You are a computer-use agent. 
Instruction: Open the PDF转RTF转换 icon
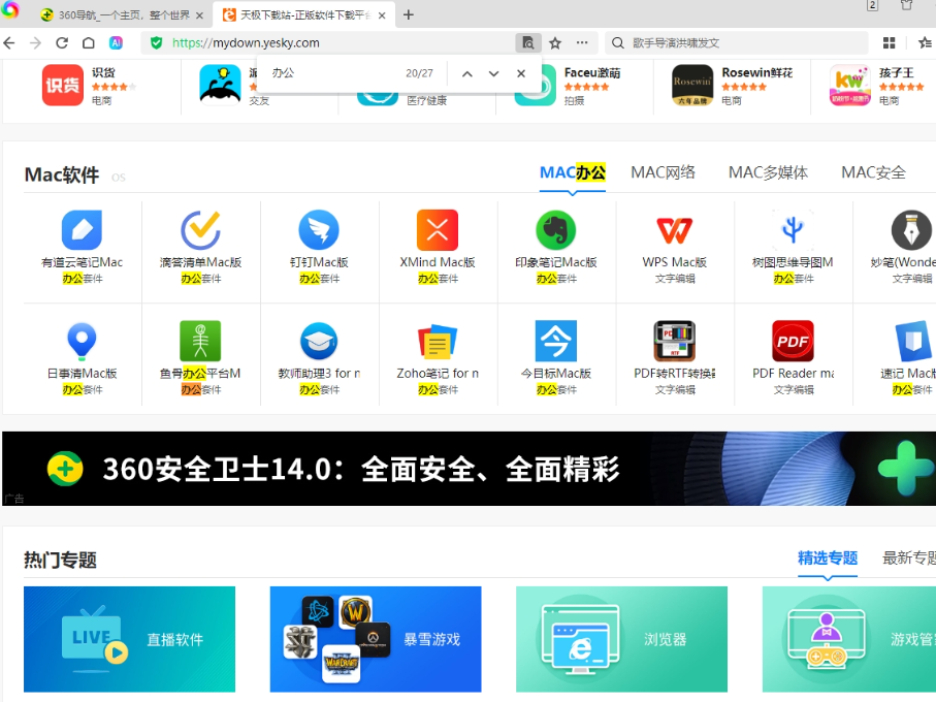tap(675, 341)
